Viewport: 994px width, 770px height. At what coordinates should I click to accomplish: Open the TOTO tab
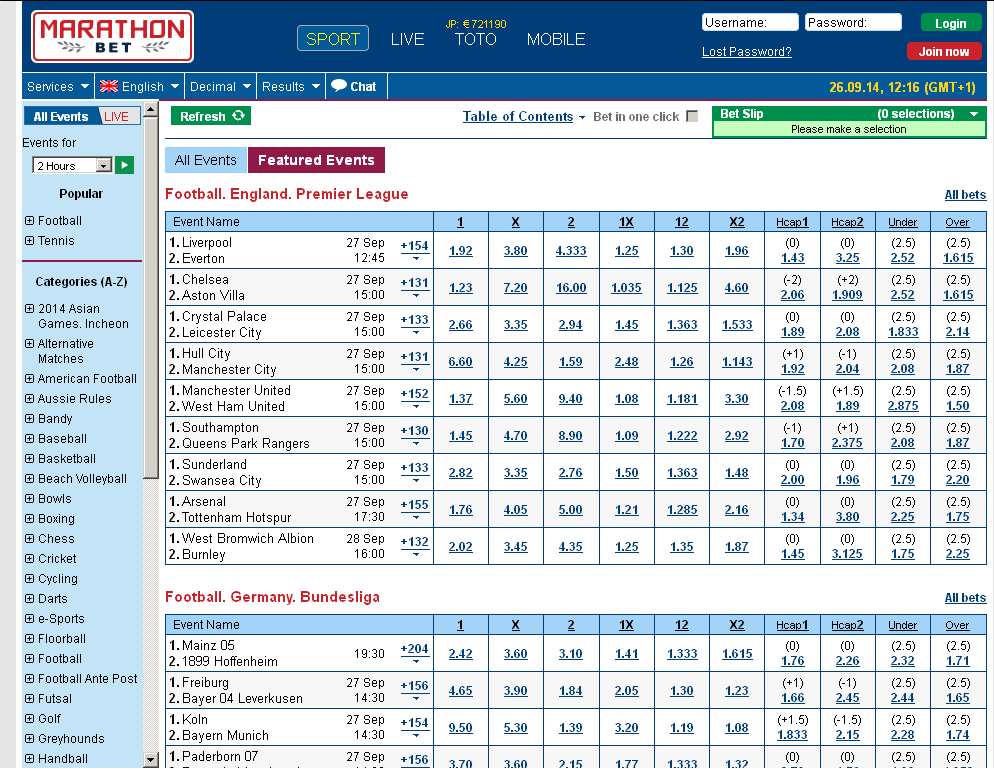pyautogui.click(x=475, y=39)
